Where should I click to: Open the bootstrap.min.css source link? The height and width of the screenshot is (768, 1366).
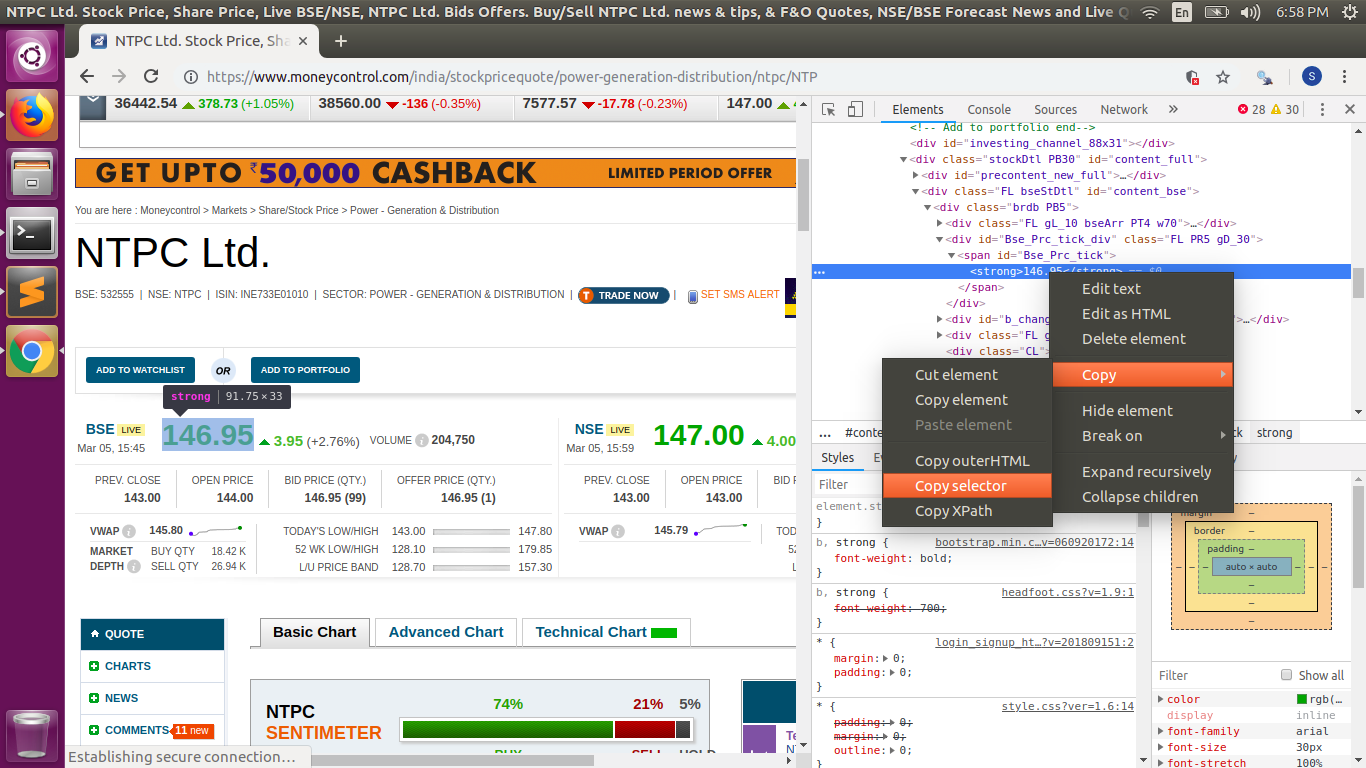coord(1034,542)
